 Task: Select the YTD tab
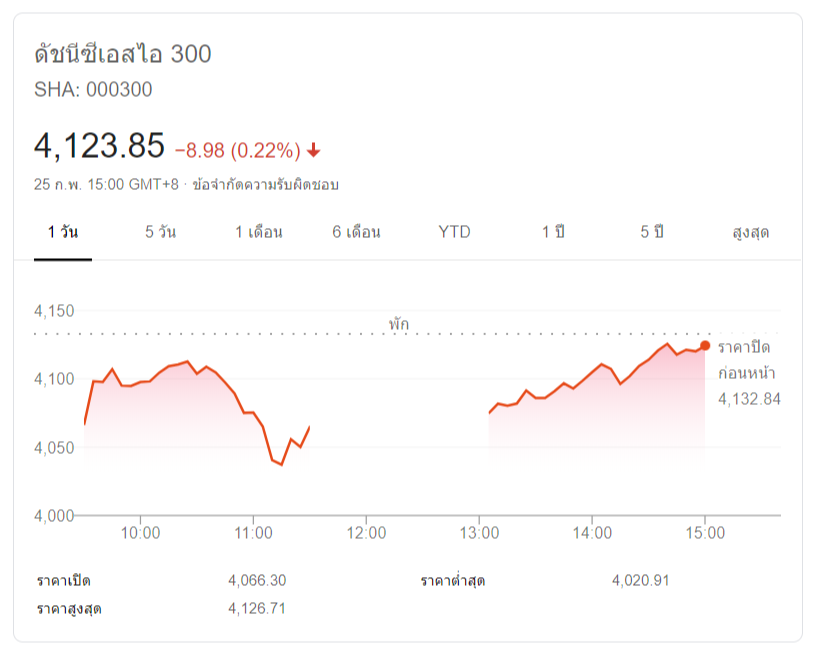(454, 232)
